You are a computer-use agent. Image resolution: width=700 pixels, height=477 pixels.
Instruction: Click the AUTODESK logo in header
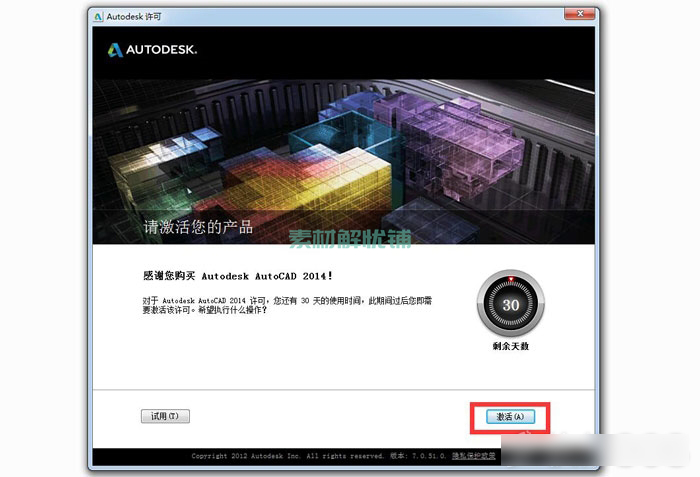(x=152, y=50)
